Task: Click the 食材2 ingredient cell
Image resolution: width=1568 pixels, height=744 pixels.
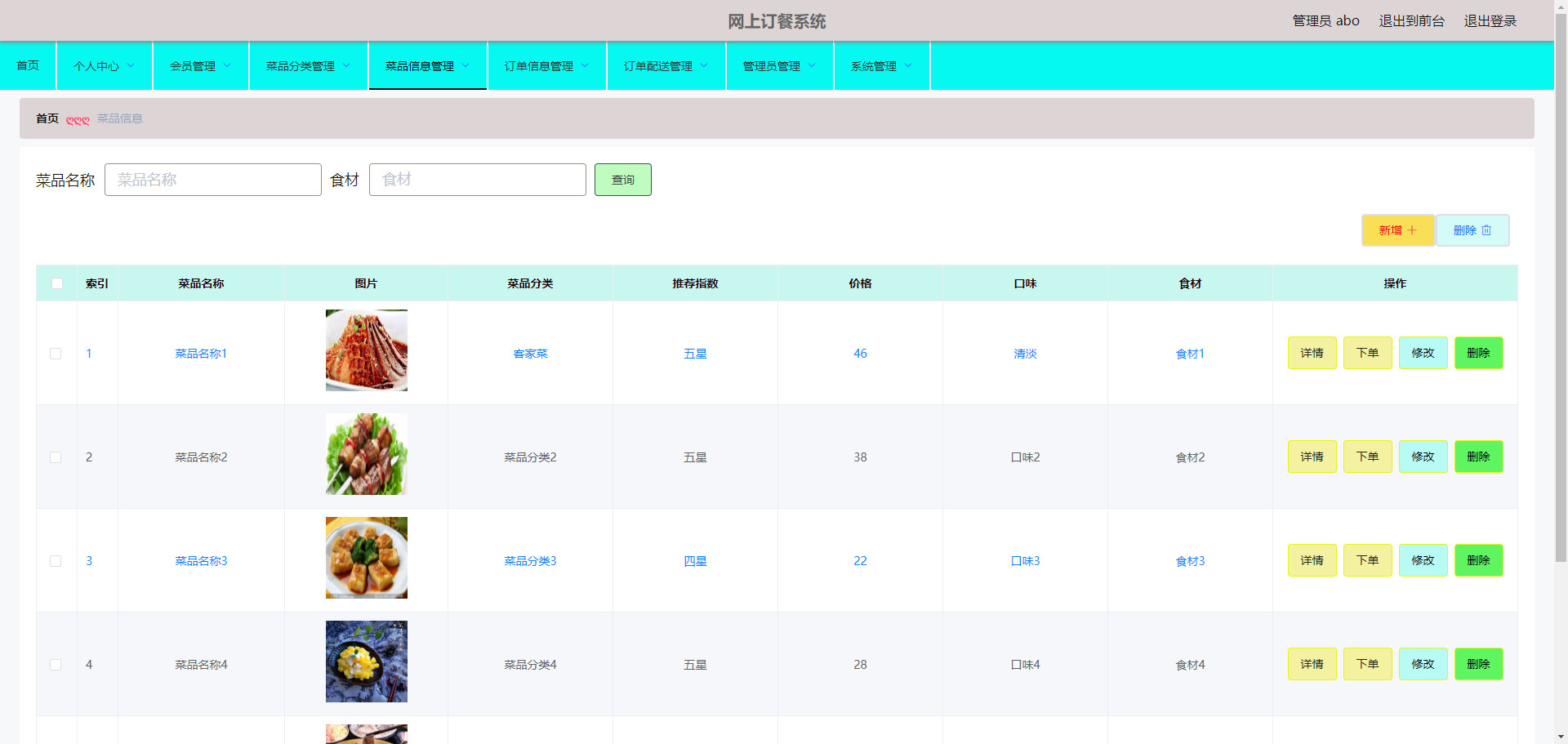Action: pos(1191,457)
